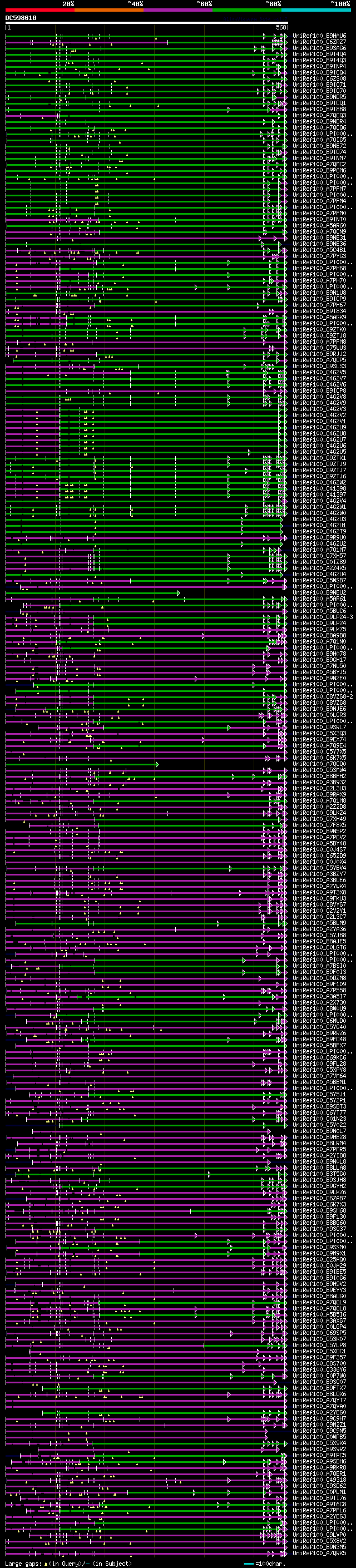The width and height of the screenshot is (356, 1568).
Task: Click the cyan ~100% identity legend segment
Action: click(316, 11)
